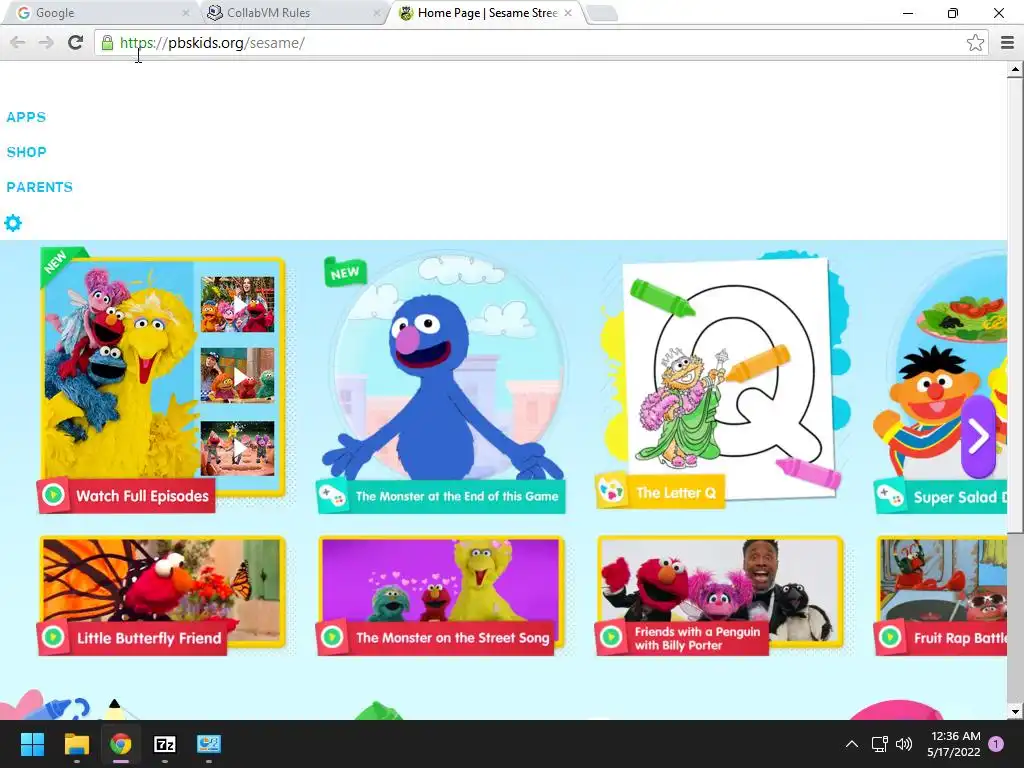Bookmark this page with the star icon
The width and height of the screenshot is (1024, 768).
975,43
